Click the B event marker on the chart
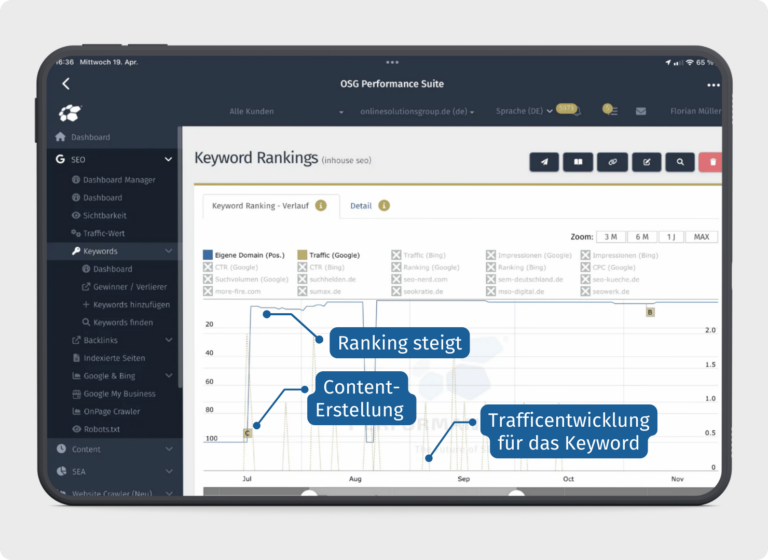Screen dimensions: 768x560 point(650,312)
